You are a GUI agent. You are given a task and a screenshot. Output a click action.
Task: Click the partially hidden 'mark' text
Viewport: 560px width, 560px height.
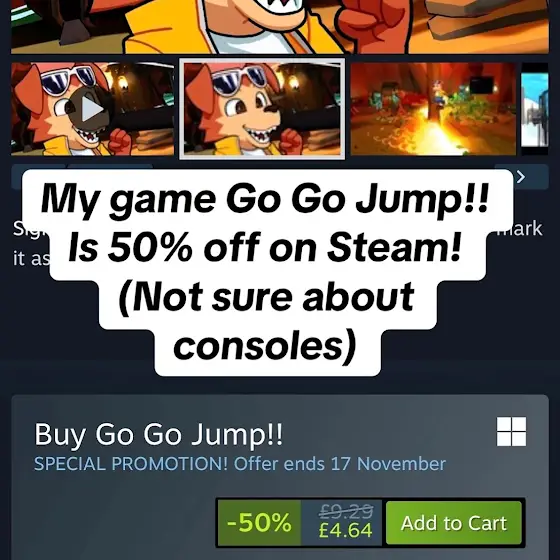click(x=524, y=229)
